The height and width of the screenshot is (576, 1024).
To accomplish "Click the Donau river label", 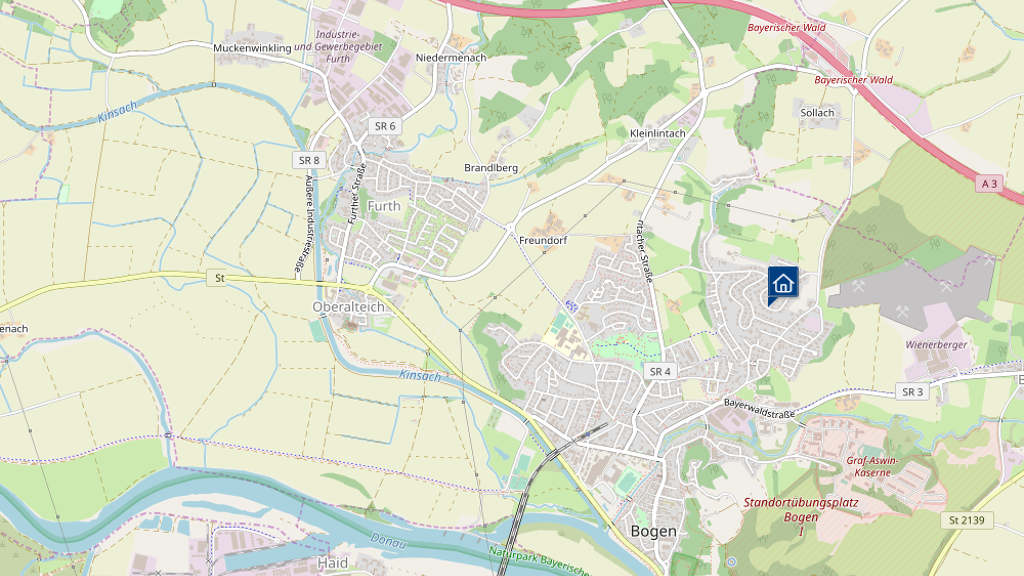I will click(389, 541).
